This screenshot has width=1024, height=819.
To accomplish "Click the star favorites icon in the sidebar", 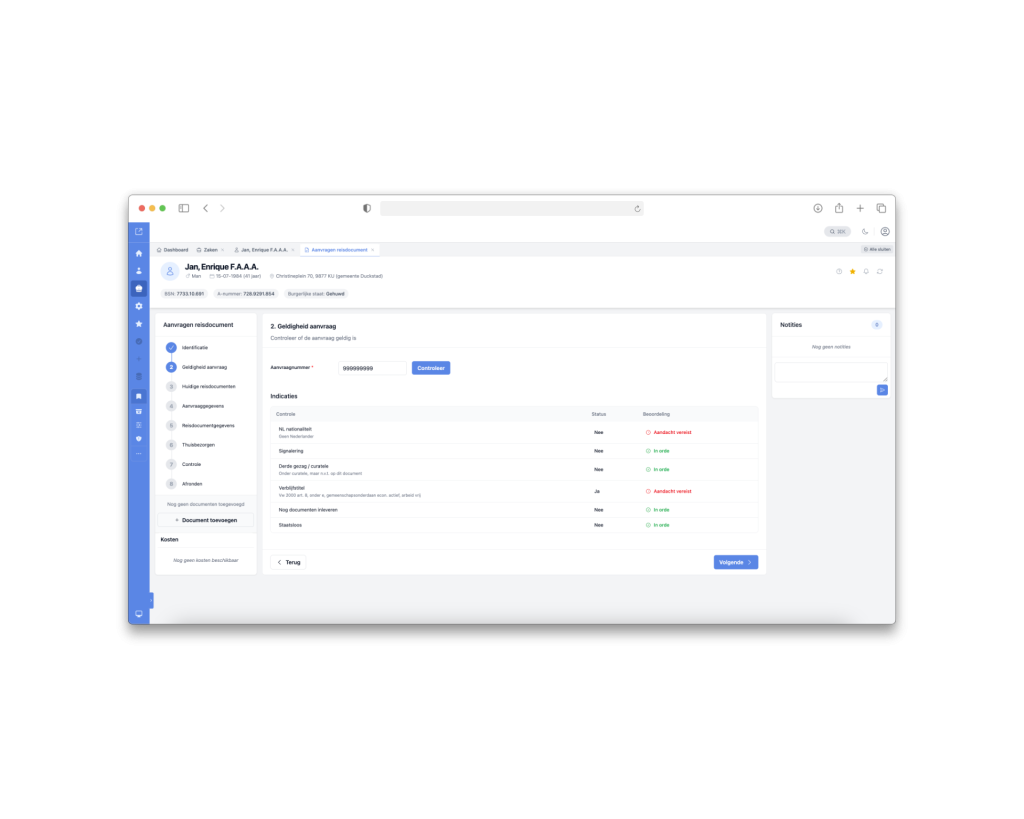I will click(139, 324).
